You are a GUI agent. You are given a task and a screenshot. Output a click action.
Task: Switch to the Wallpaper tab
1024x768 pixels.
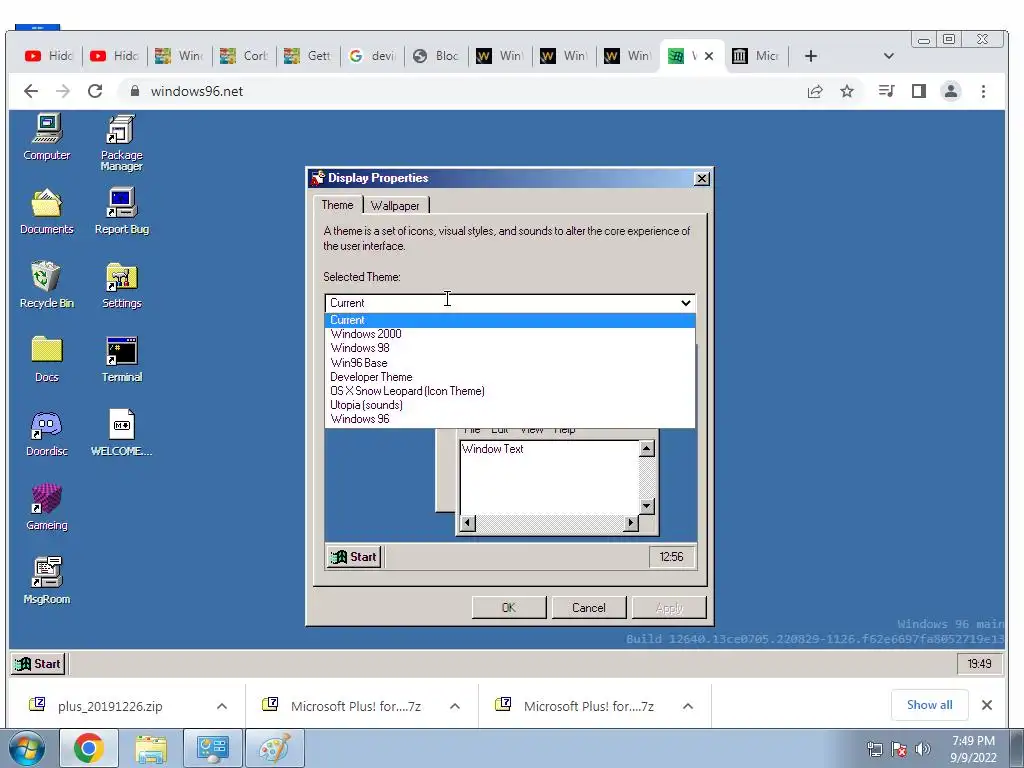point(395,206)
